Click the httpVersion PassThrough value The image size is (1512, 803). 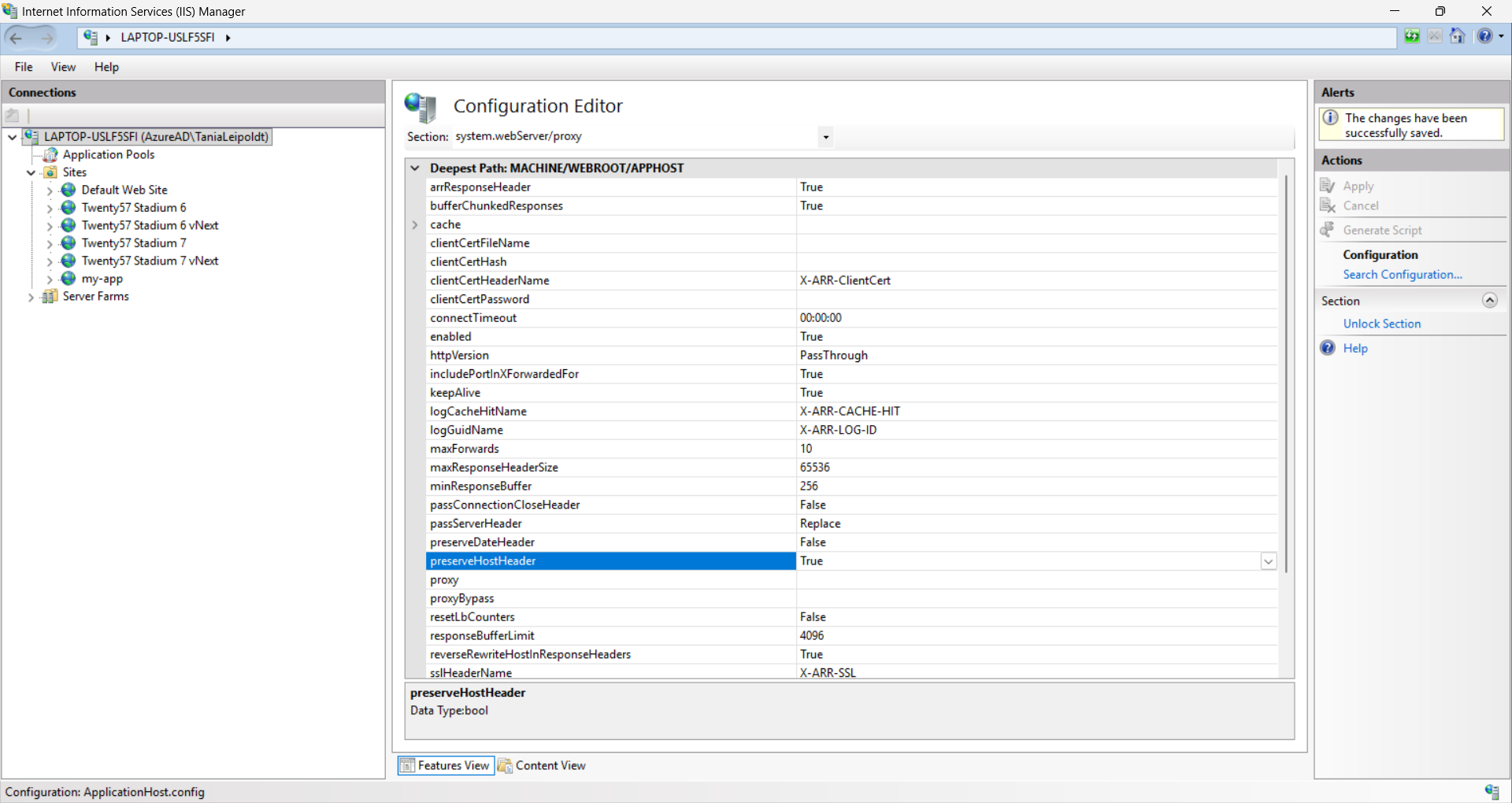834,355
